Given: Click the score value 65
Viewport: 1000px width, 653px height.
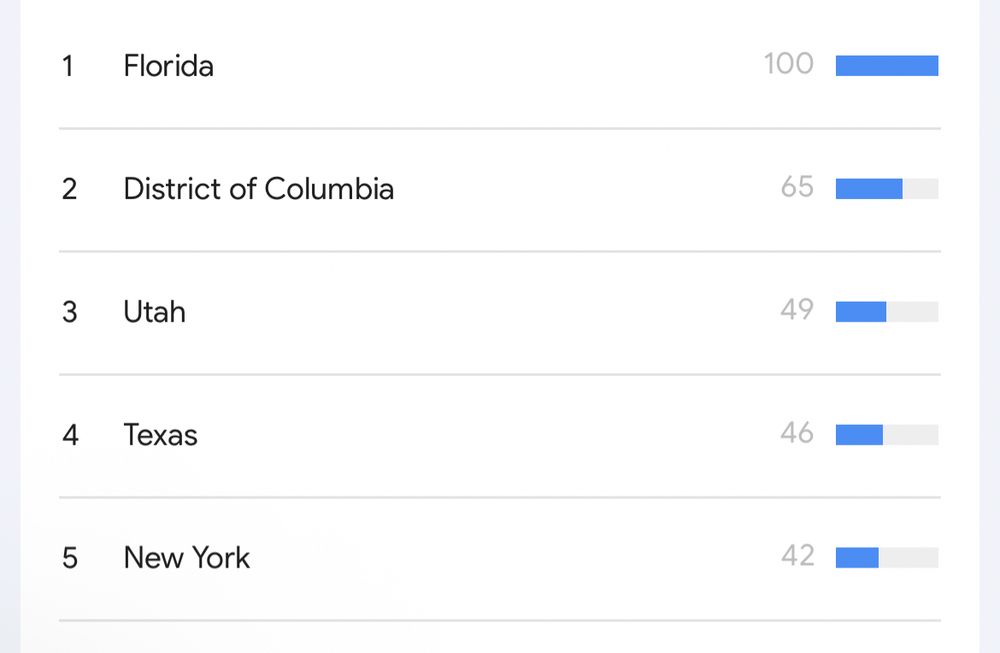Looking at the screenshot, I should [797, 187].
